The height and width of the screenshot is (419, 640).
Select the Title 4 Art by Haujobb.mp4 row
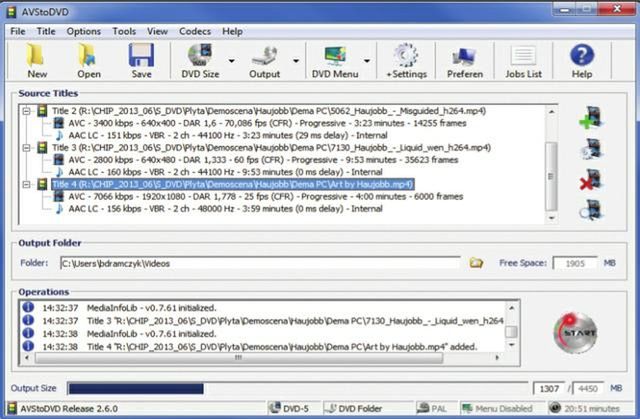point(233,184)
